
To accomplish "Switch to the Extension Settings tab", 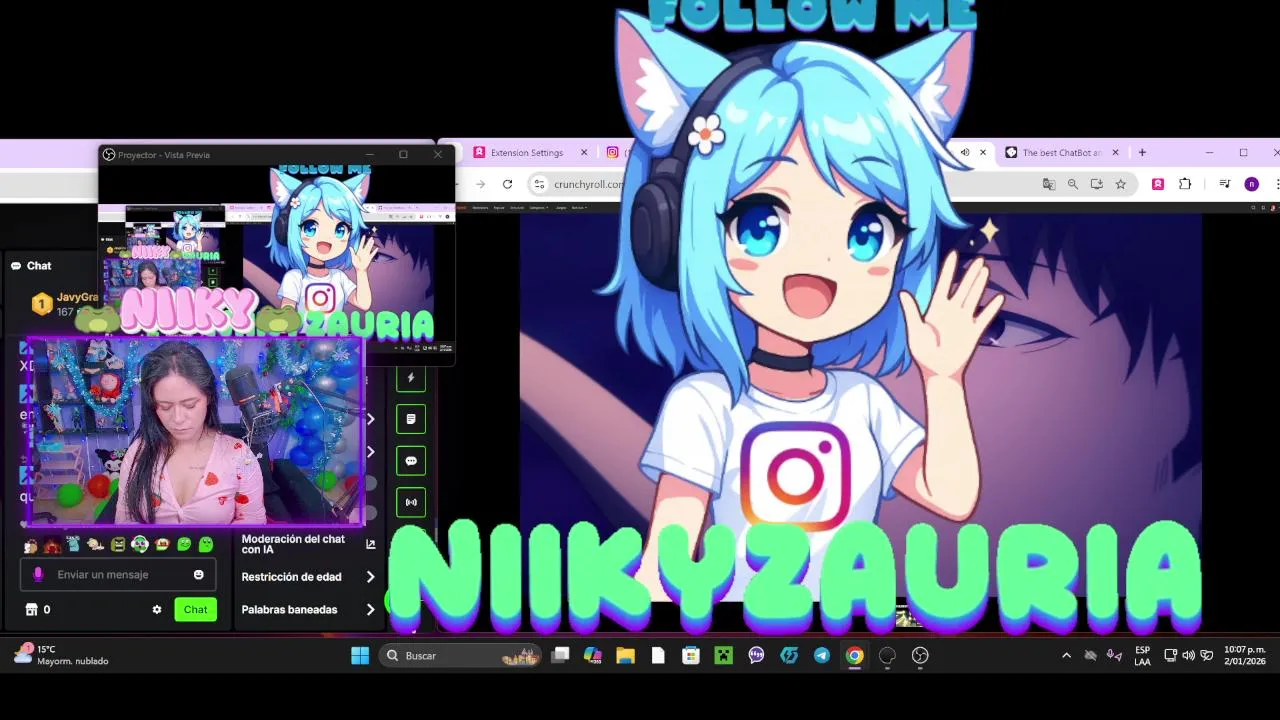I will 526,153.
